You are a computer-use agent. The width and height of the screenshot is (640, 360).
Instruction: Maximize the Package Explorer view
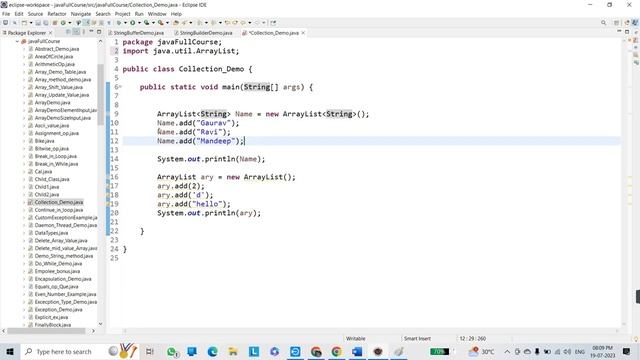click(99, 32)
